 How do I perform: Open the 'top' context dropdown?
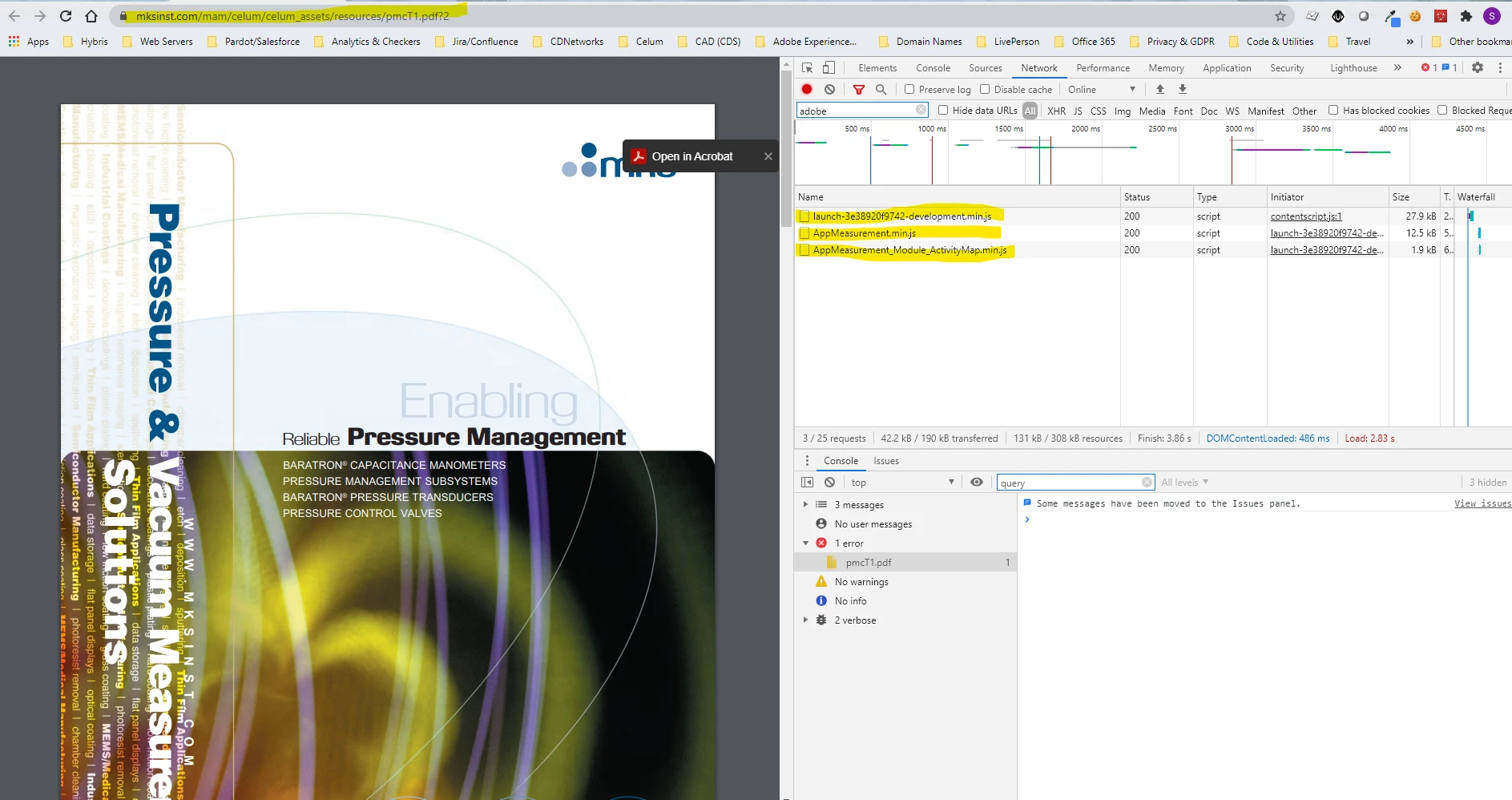(x=901, y=482)
